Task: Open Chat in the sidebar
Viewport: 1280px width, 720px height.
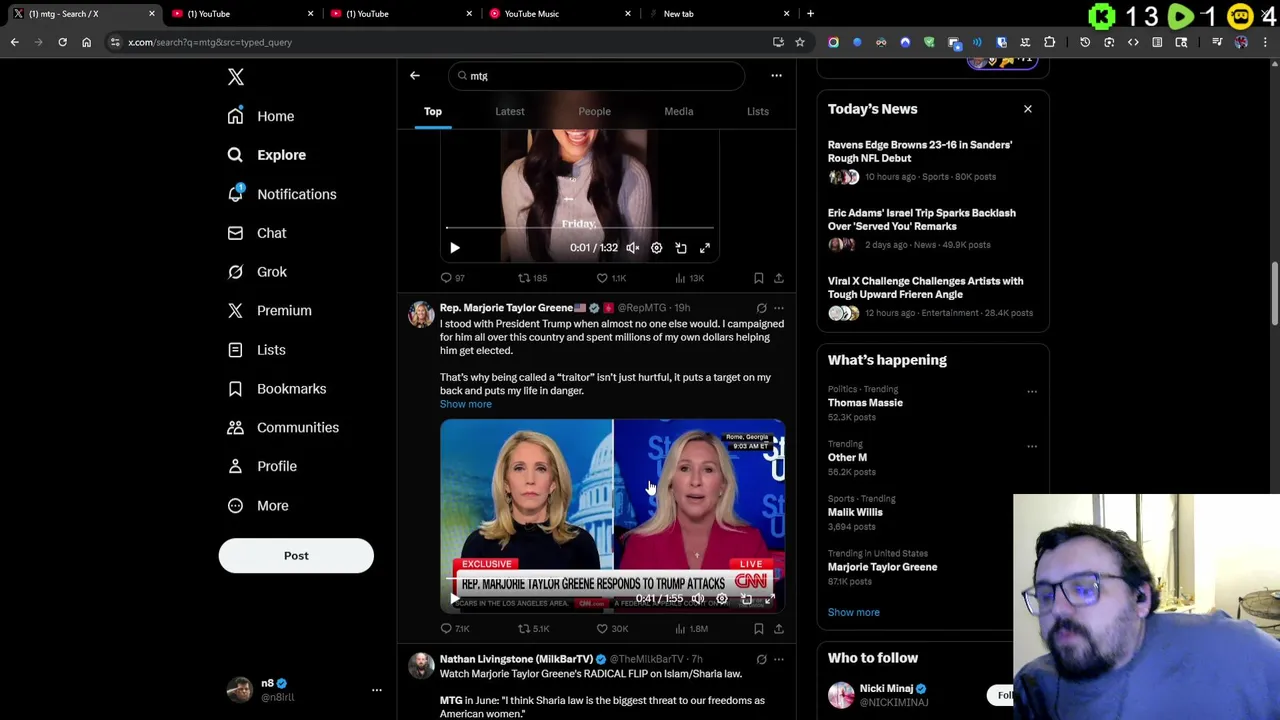Action: (x=256, y=233)
